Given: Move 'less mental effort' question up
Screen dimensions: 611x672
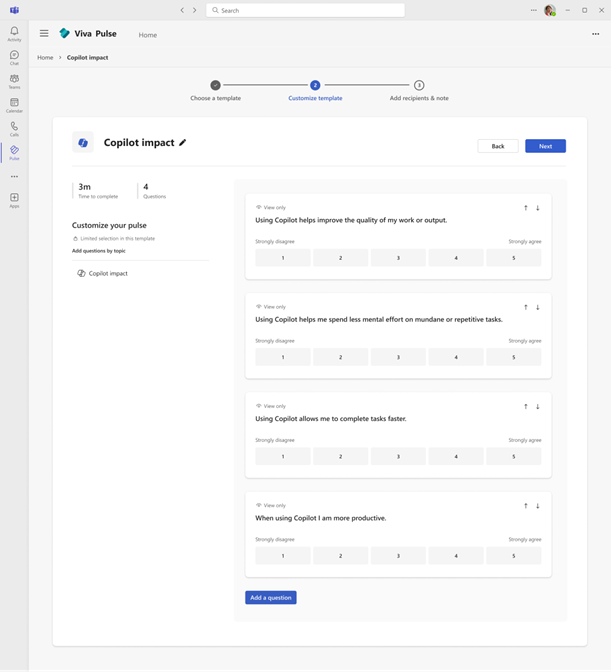Looking at the screenshot, I should tap(526, 307).
